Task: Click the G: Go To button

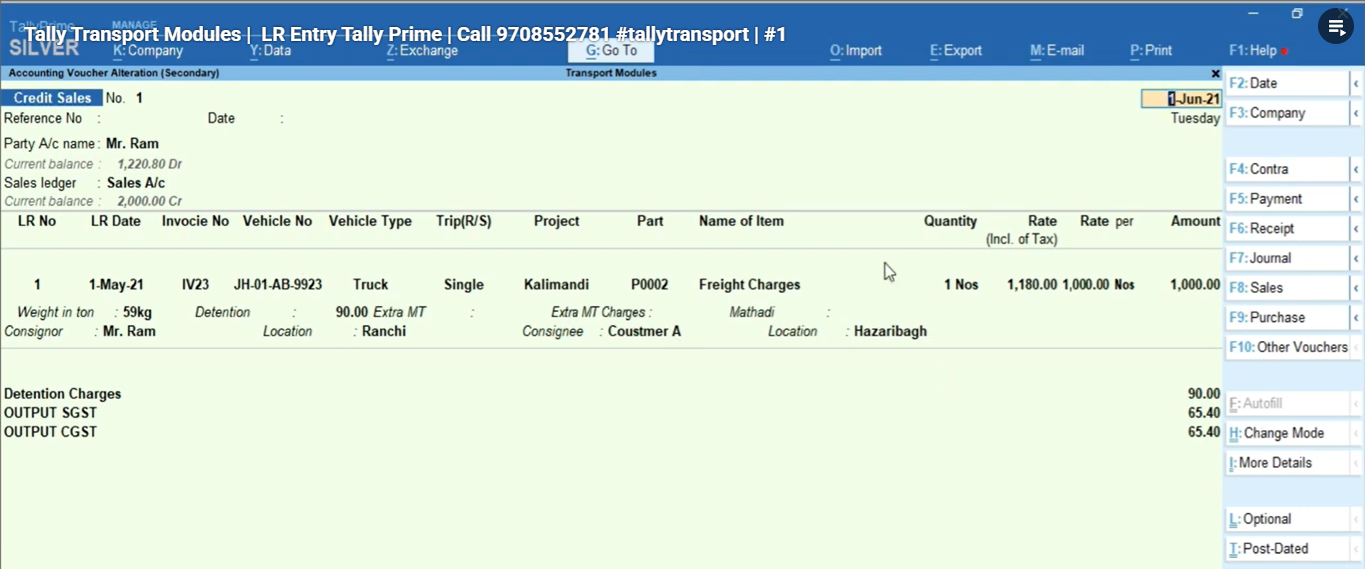Action: tap(611, 50)
